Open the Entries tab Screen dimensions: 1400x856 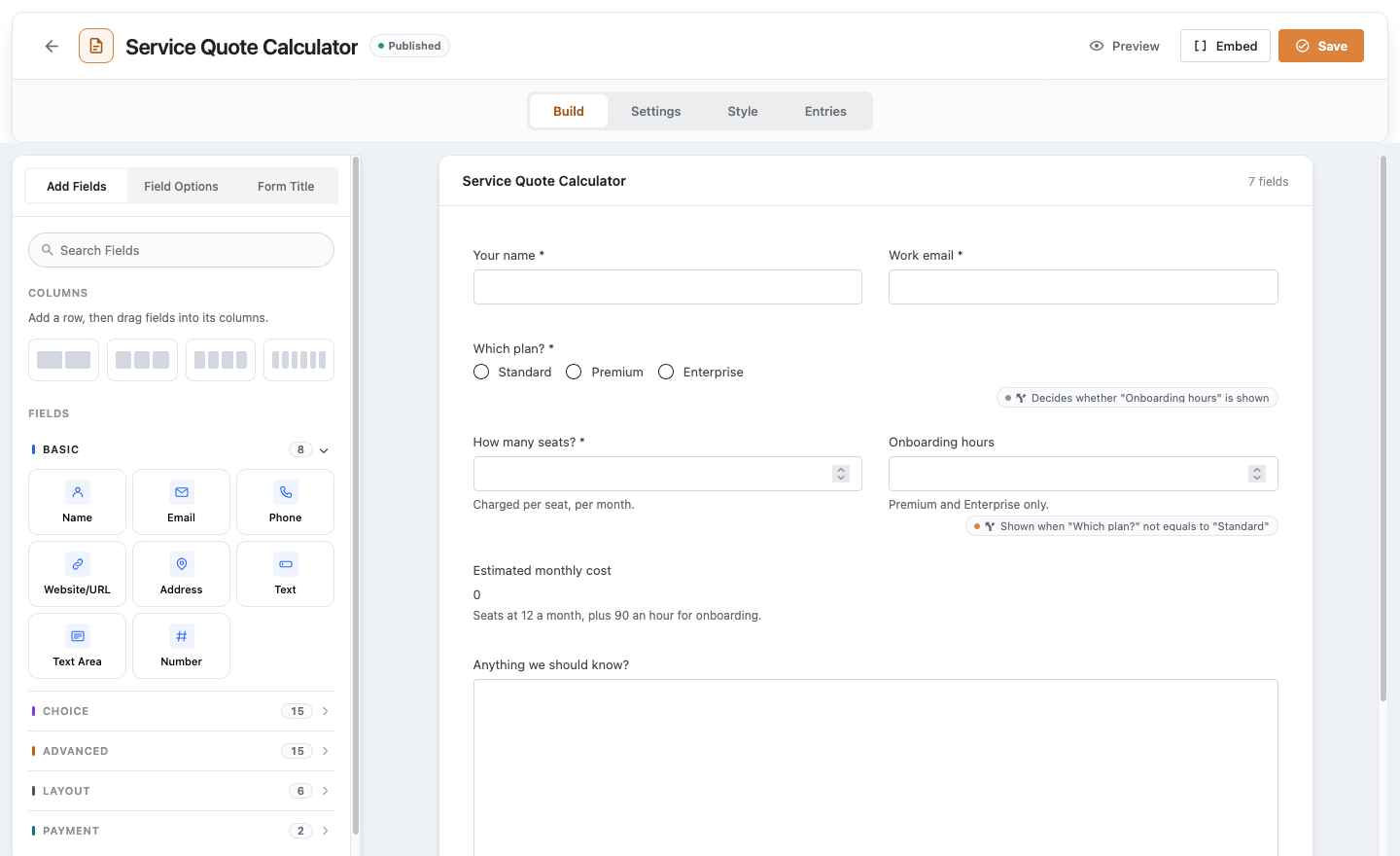[x=825, y=111]
